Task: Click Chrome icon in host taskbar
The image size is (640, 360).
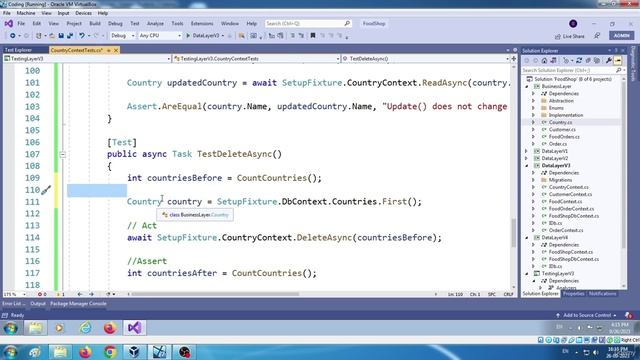Action: [110, 352]
